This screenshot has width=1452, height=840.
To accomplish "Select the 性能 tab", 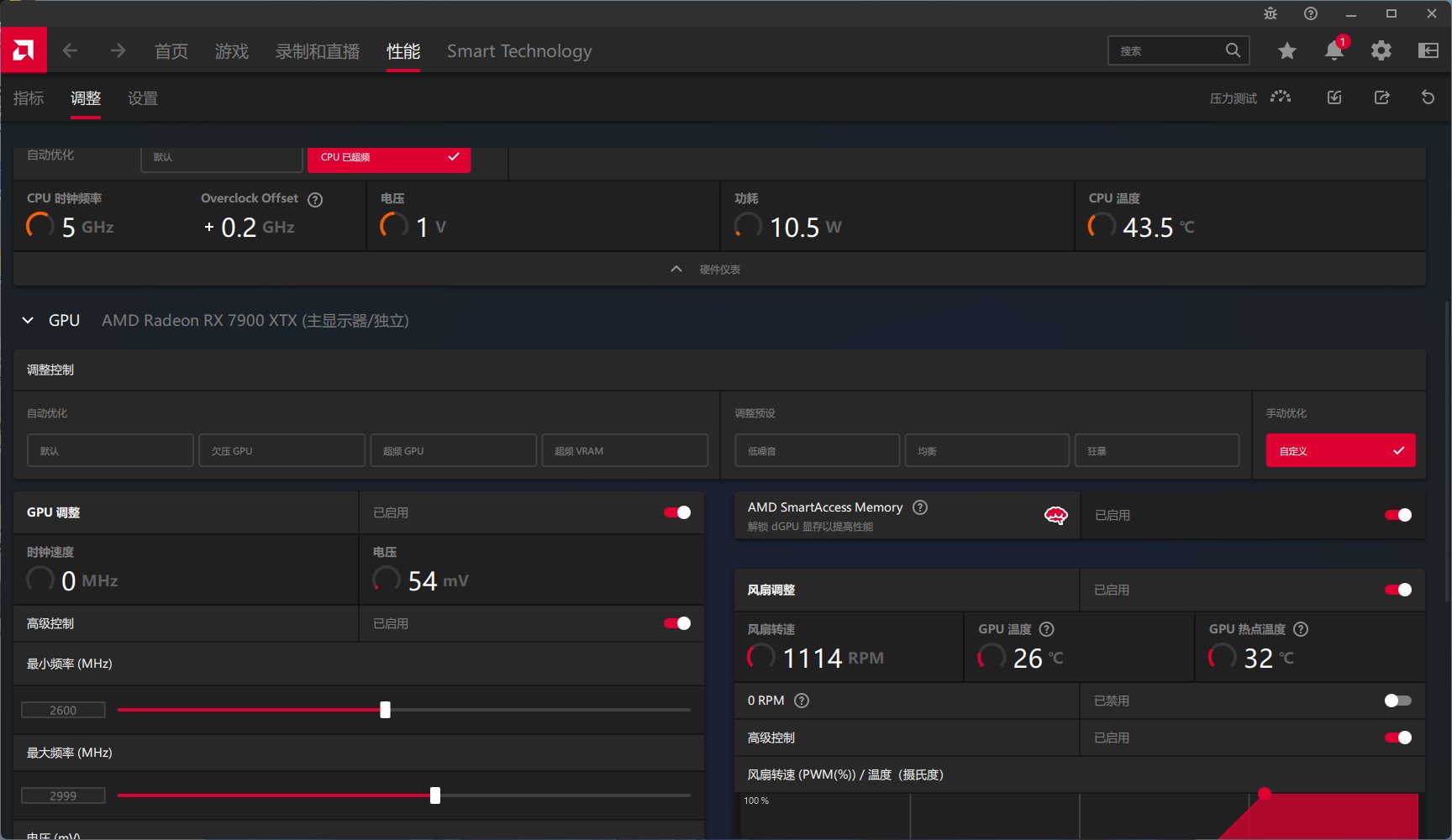I will [403, 51].
